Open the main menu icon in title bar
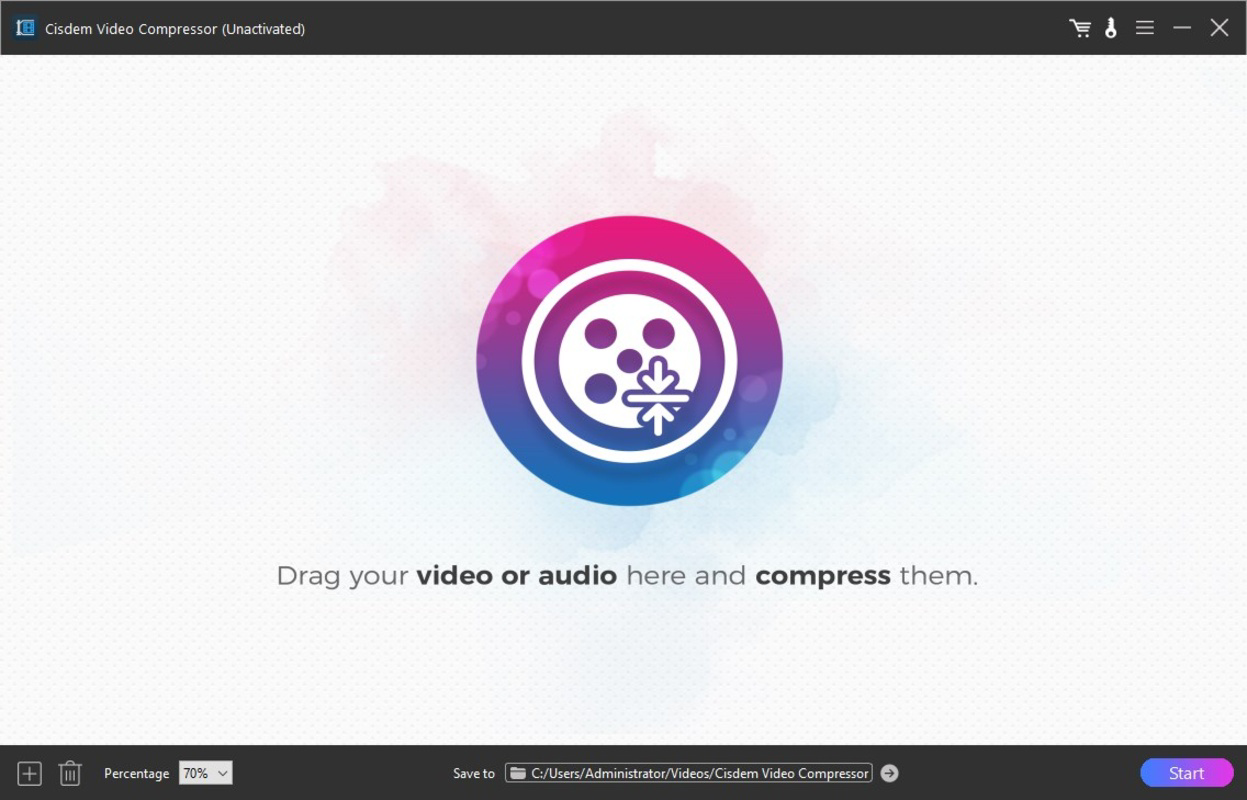The width and height of the screenshot is (1247, 800). (x=1144, y=27)
